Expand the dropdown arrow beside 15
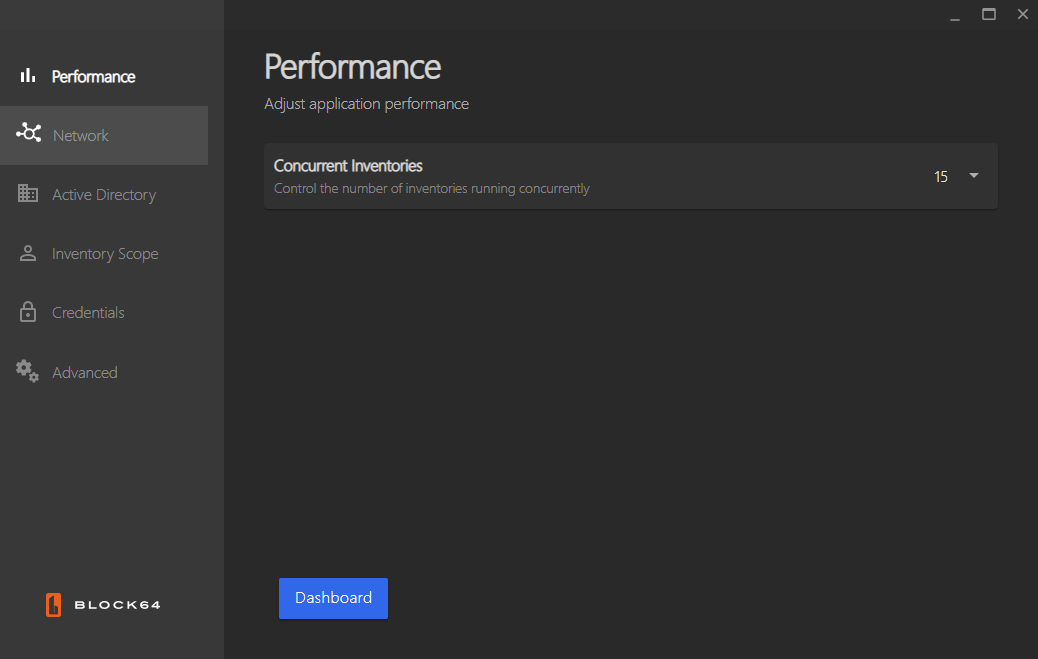This screenshot has height=659, width=1038. pyautogui.click(x=972, y=175)
